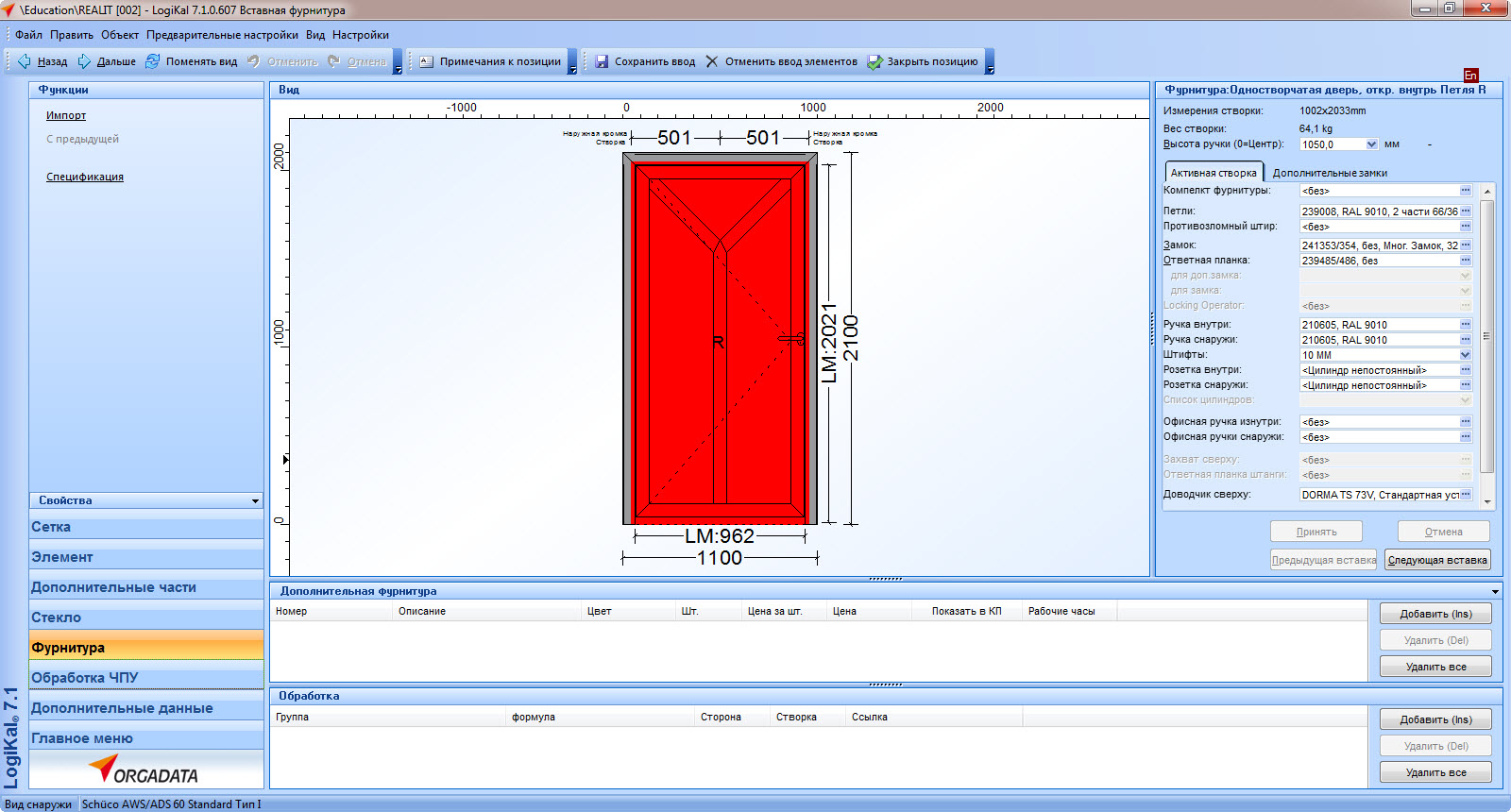Expand the Штифты dropdown
1511x812 pixels.
click(1466, 355)
